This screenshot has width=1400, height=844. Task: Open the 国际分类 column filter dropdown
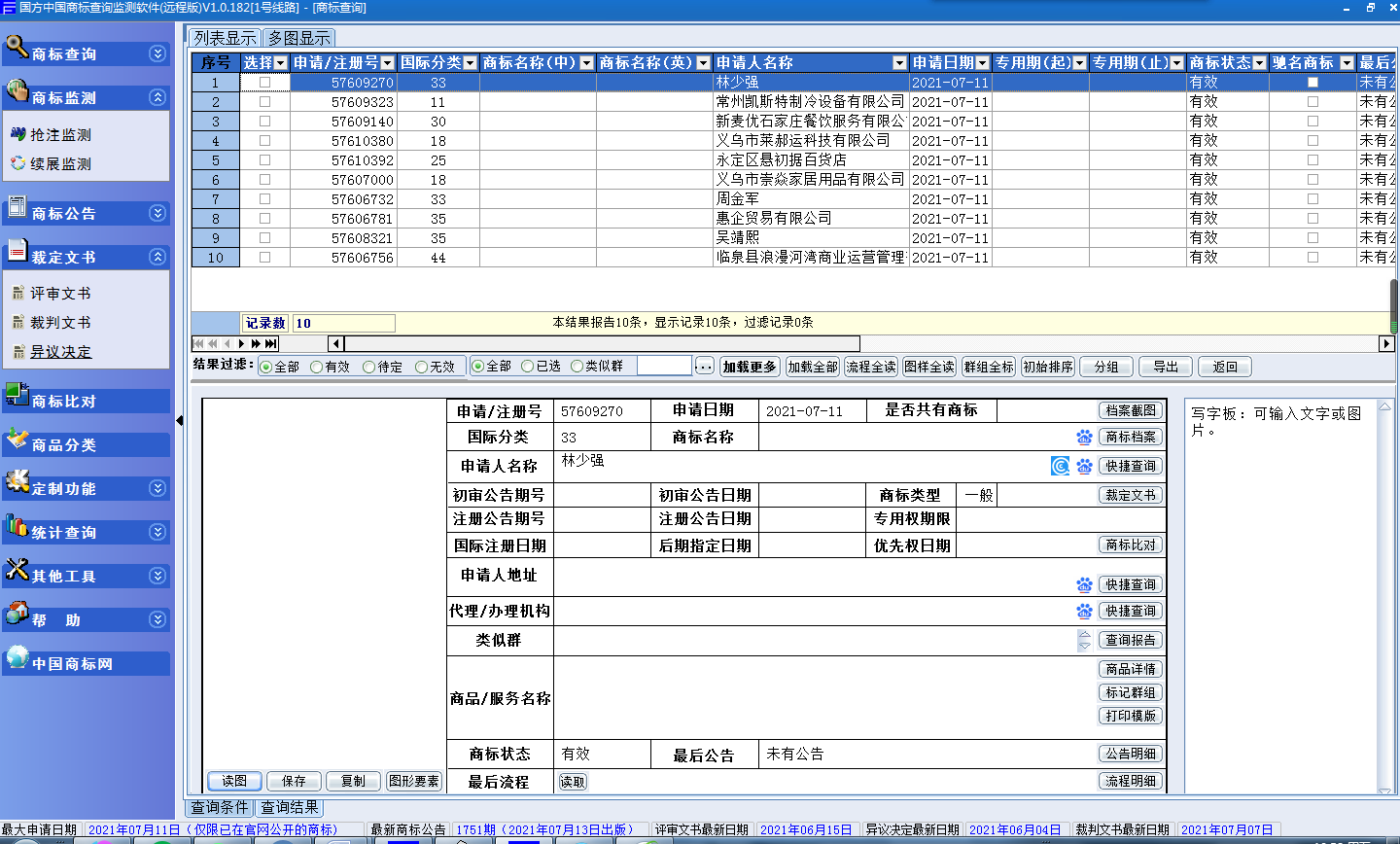(x=471, y=63)
